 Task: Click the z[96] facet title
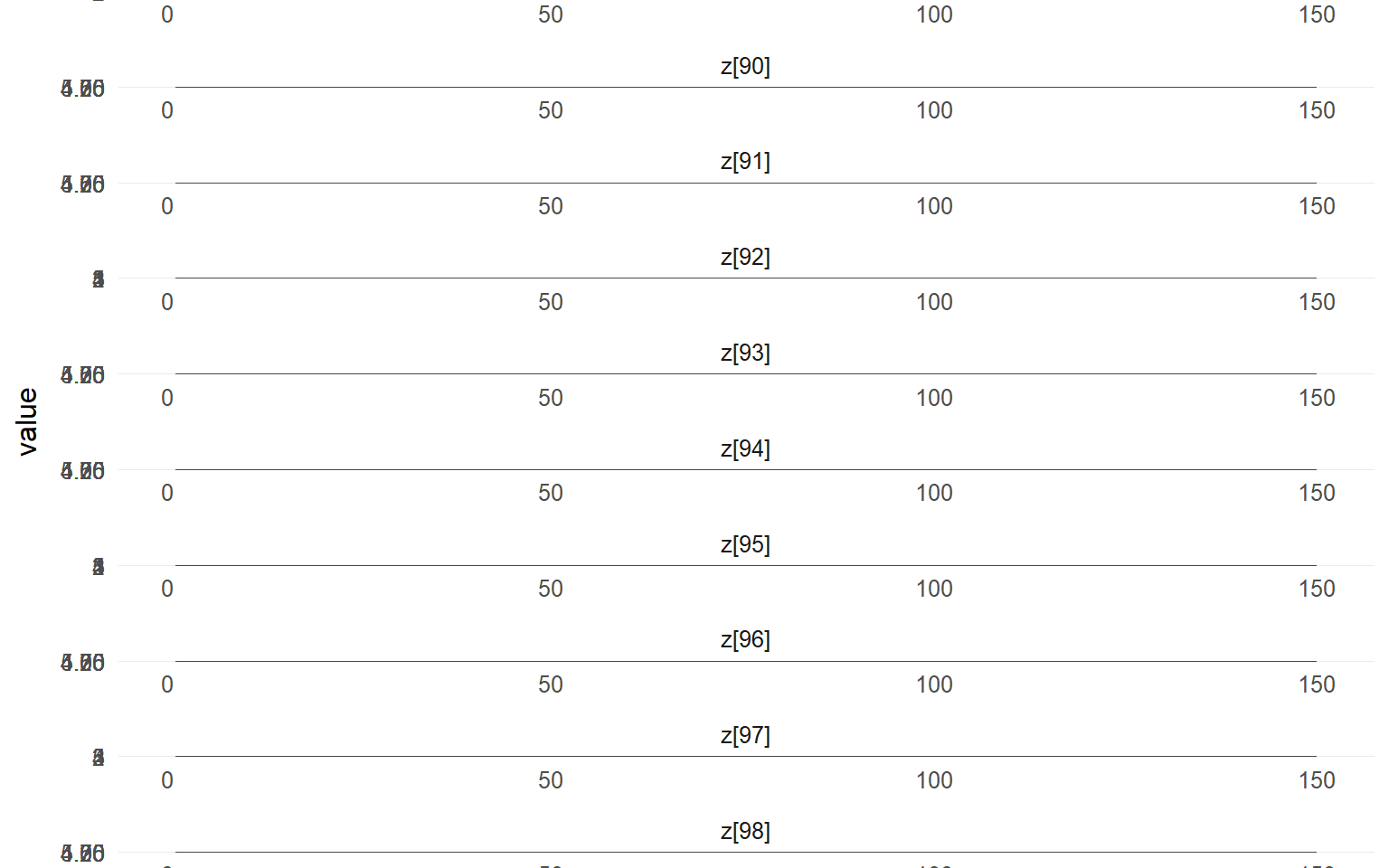coord(745,640)
